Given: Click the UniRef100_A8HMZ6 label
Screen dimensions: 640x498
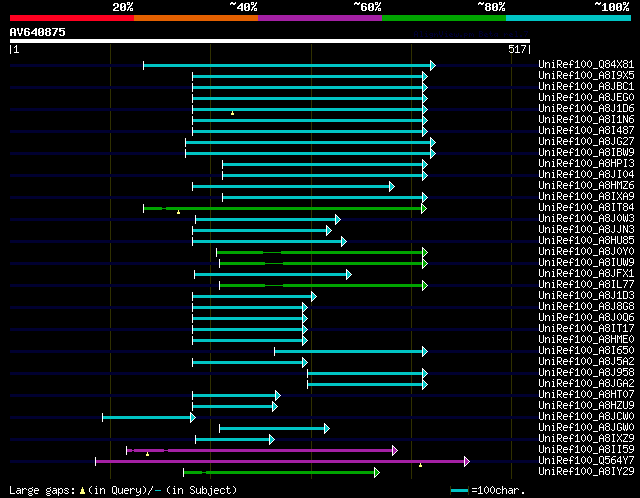Looking at the screenshot, I should 586,186.
